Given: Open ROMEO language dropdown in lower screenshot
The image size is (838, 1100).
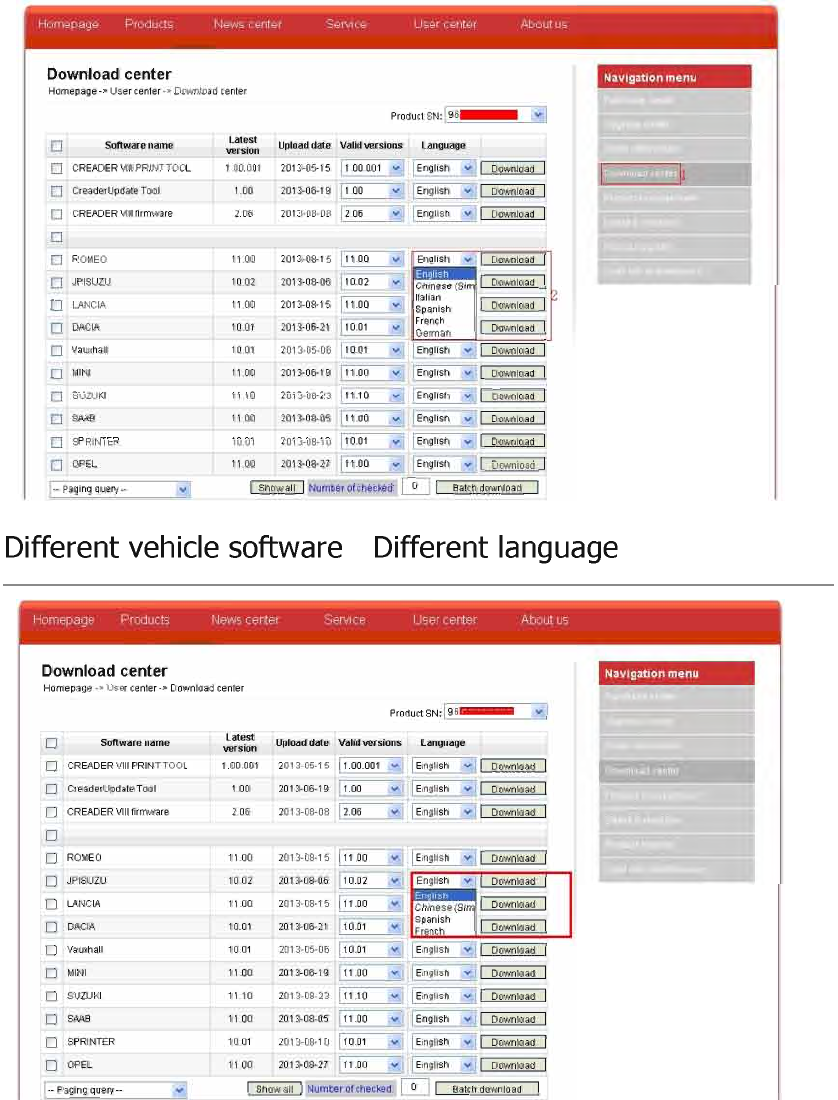Looking at the screenshot, I should [x=468, y=858].
